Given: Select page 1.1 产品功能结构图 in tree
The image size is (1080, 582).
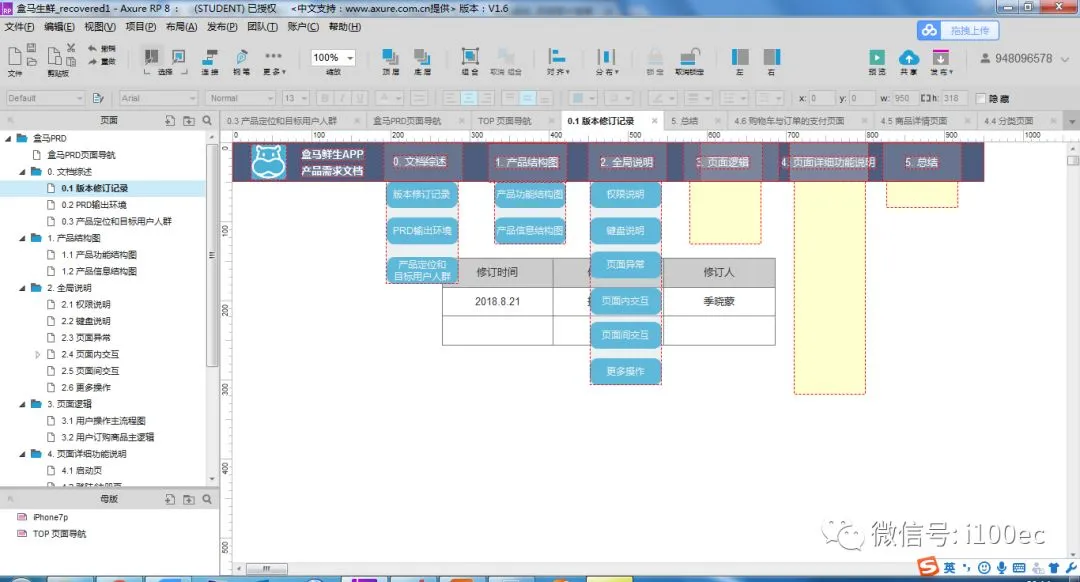Looking at the screenshot, I should (98, 255).
